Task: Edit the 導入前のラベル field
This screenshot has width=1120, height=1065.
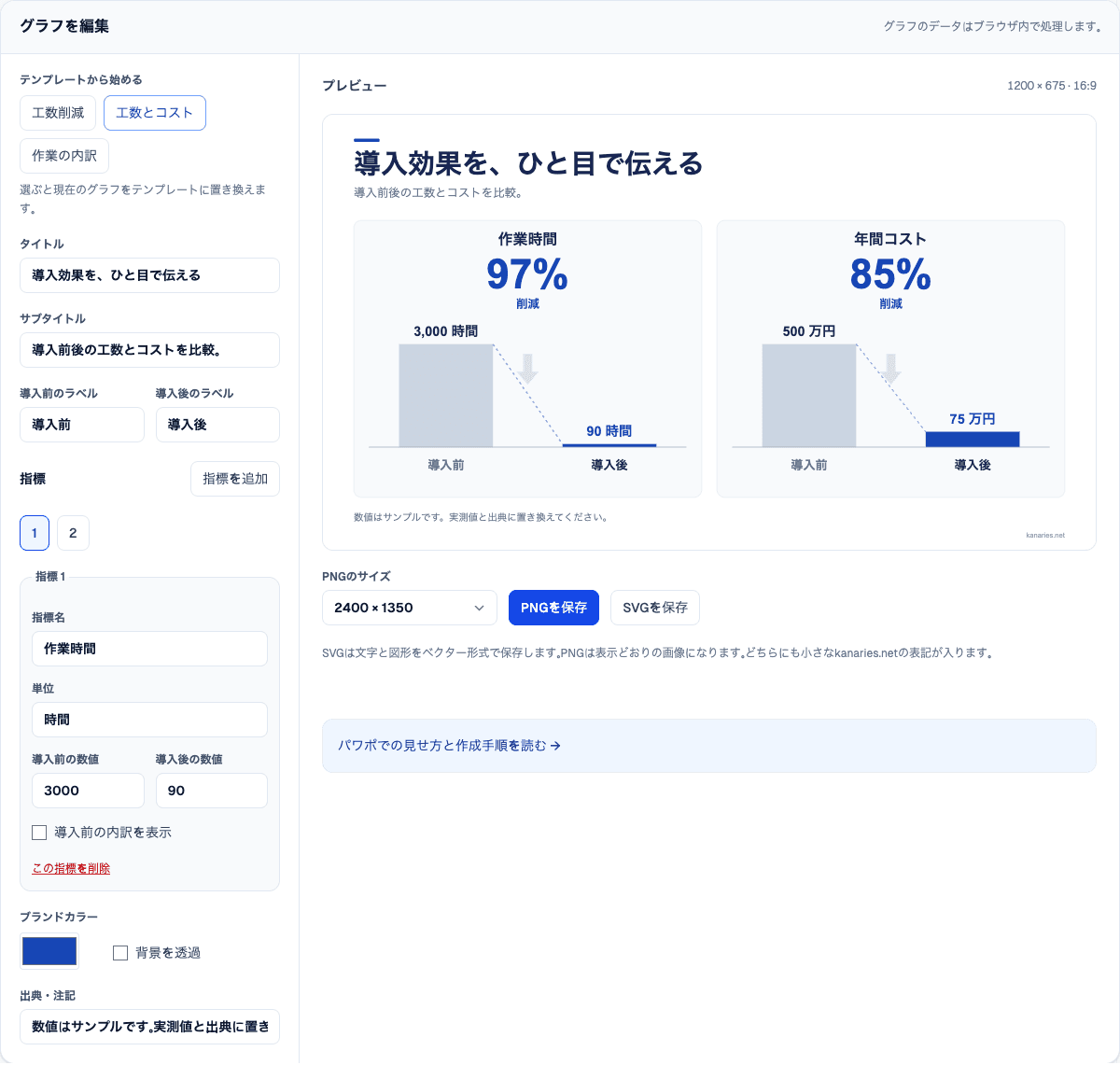Action: [82, 425]
